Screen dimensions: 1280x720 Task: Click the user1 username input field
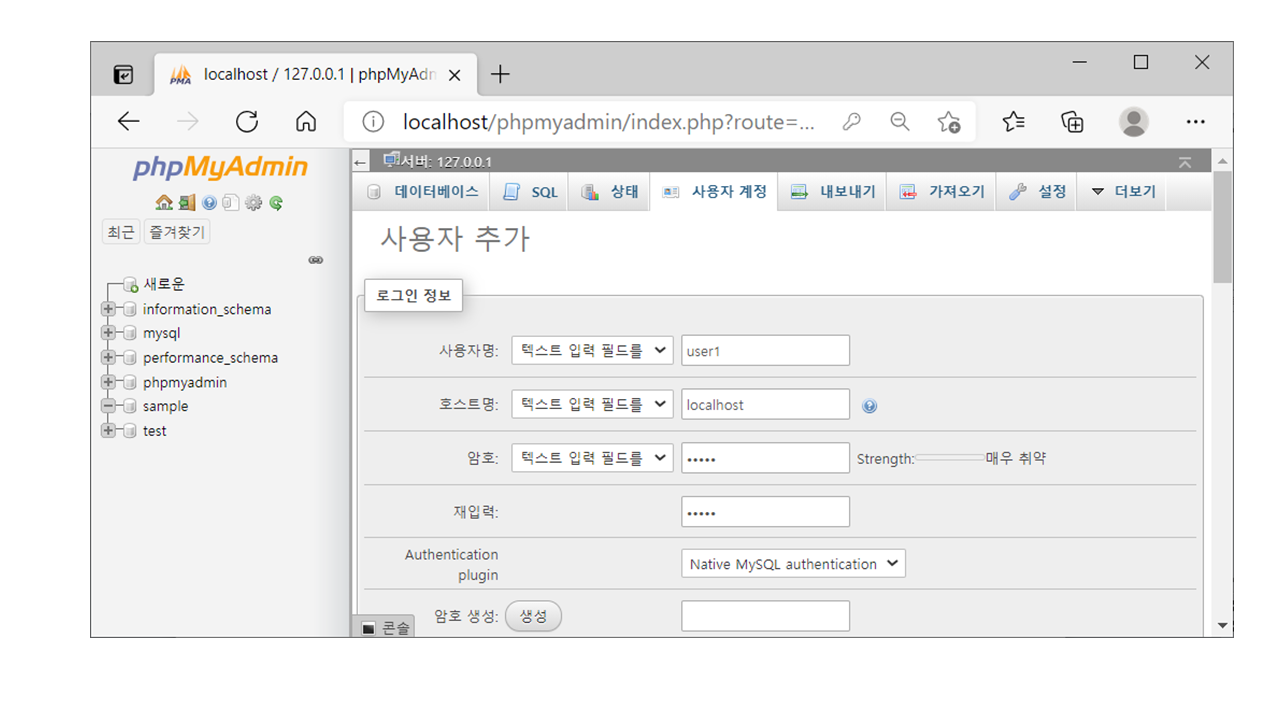[765, 351]
